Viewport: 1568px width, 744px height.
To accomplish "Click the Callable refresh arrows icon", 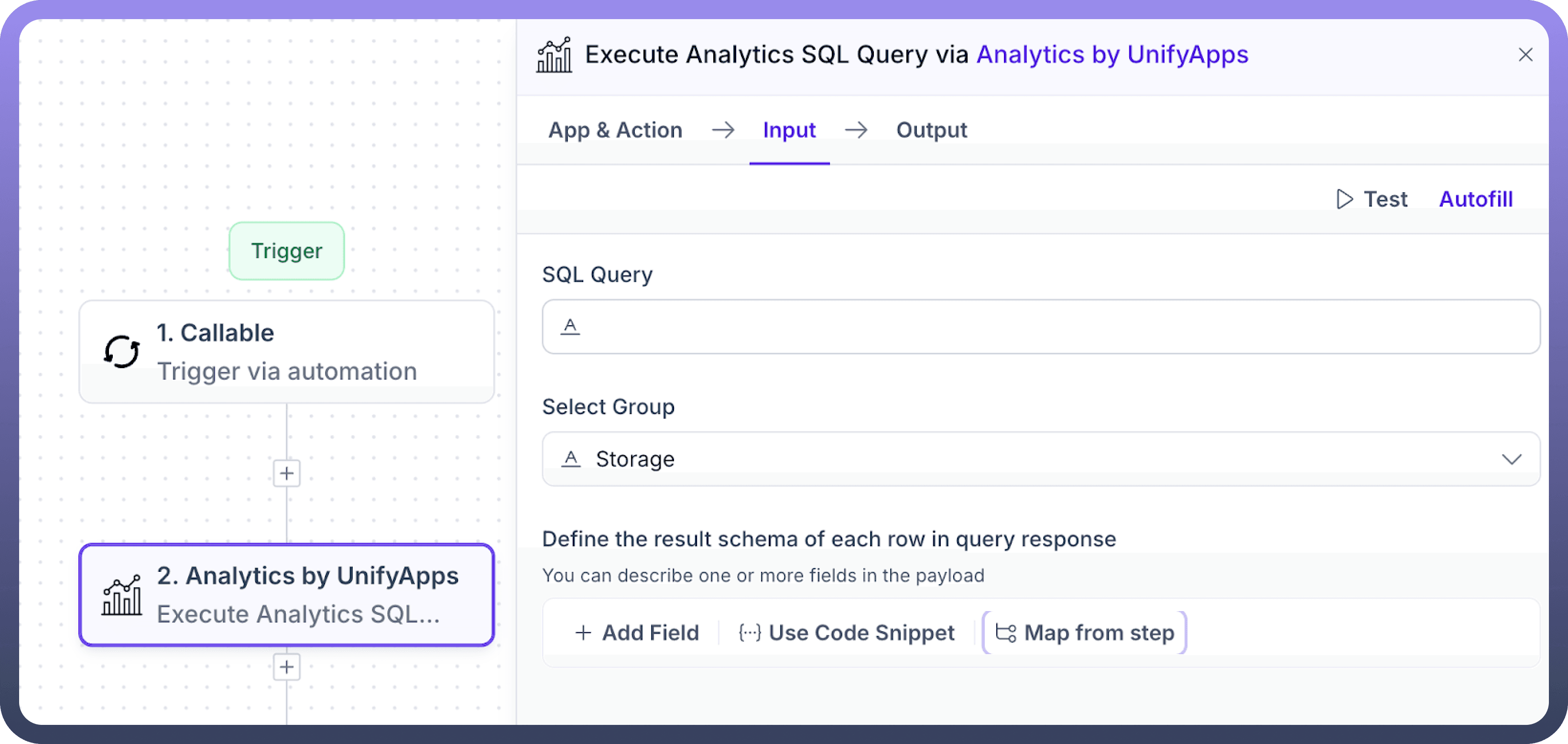I will (122, 352).
